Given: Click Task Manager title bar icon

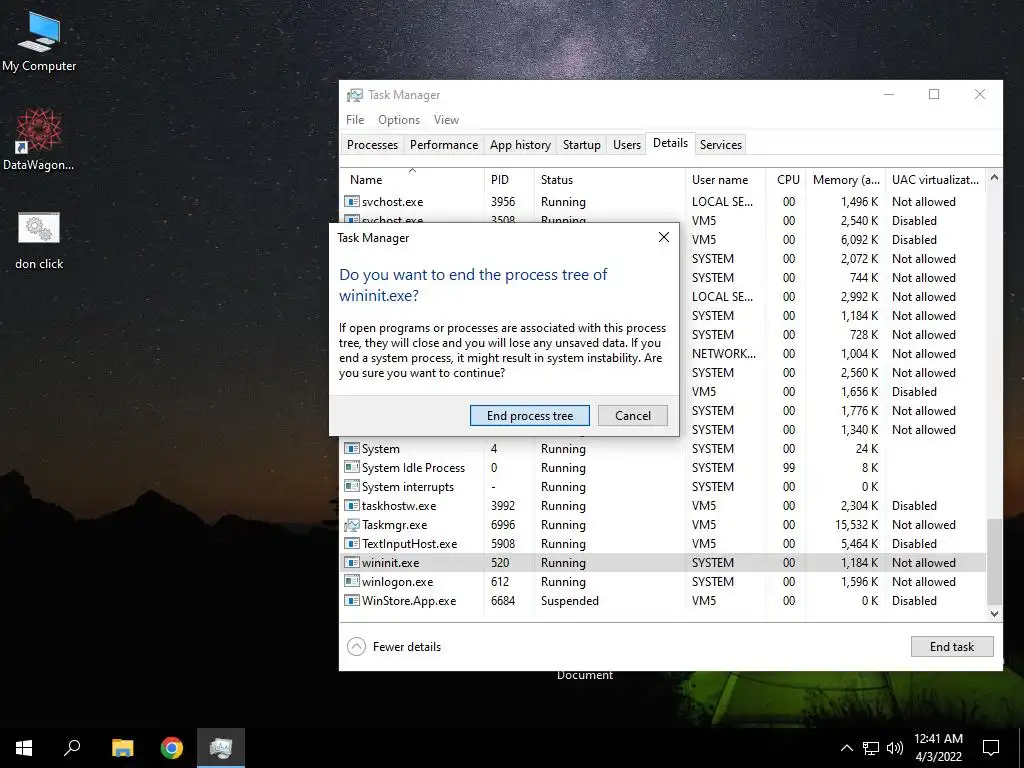Looking at the screenshot, I should click(x=355, y=95).
